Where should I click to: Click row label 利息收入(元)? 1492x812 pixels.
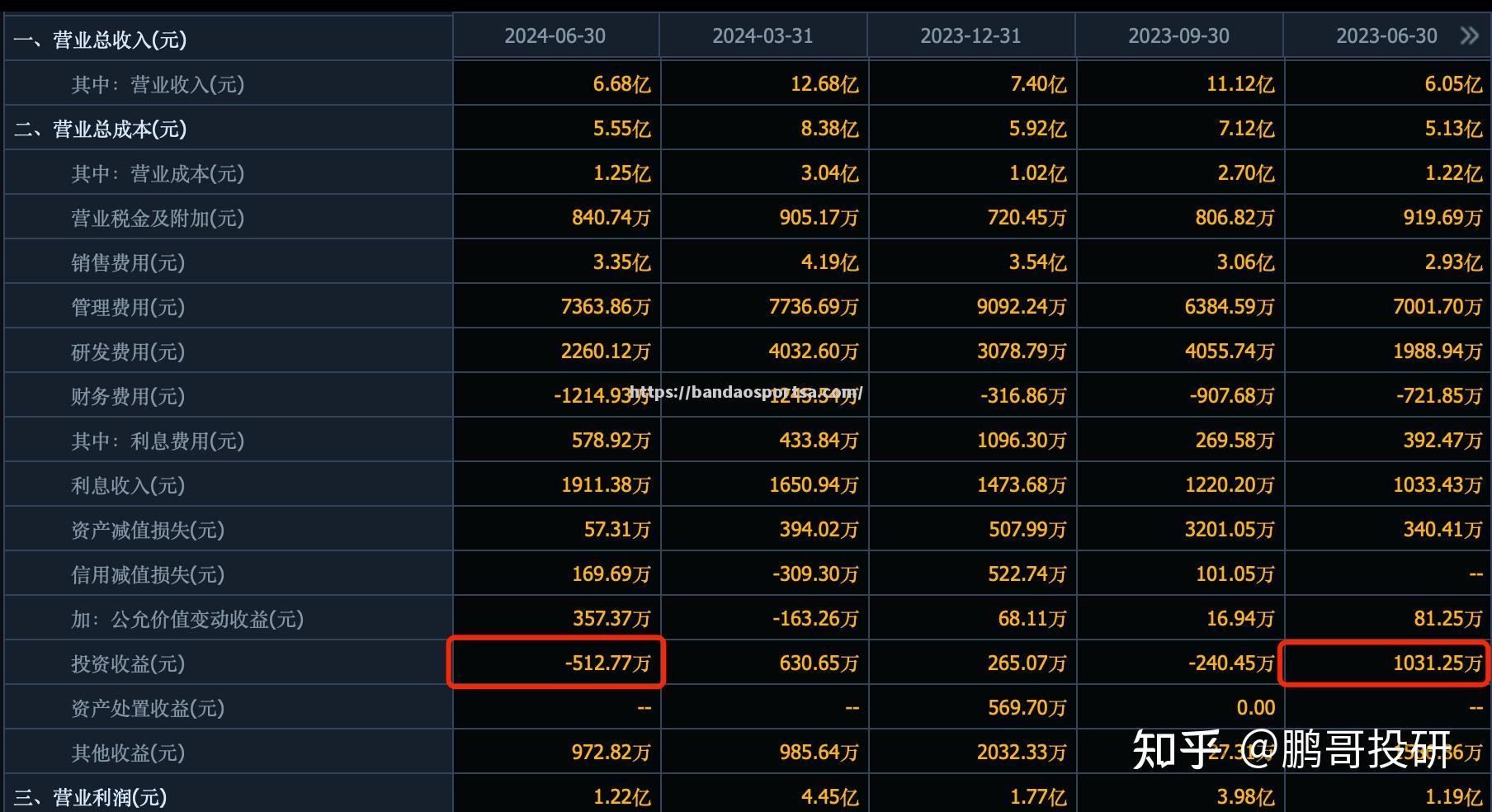128,485
